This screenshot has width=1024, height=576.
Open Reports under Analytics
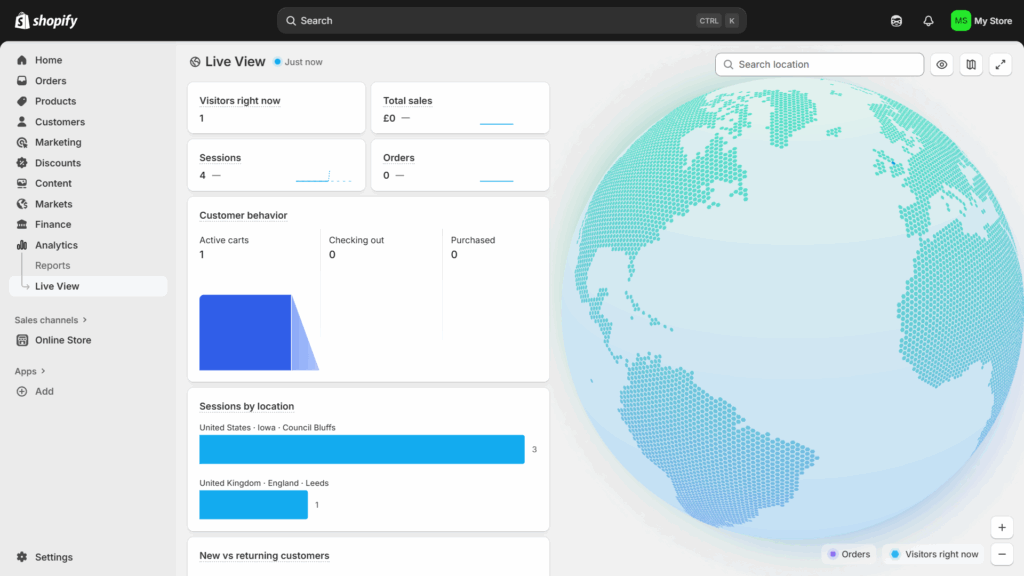[x=52, y=266]
